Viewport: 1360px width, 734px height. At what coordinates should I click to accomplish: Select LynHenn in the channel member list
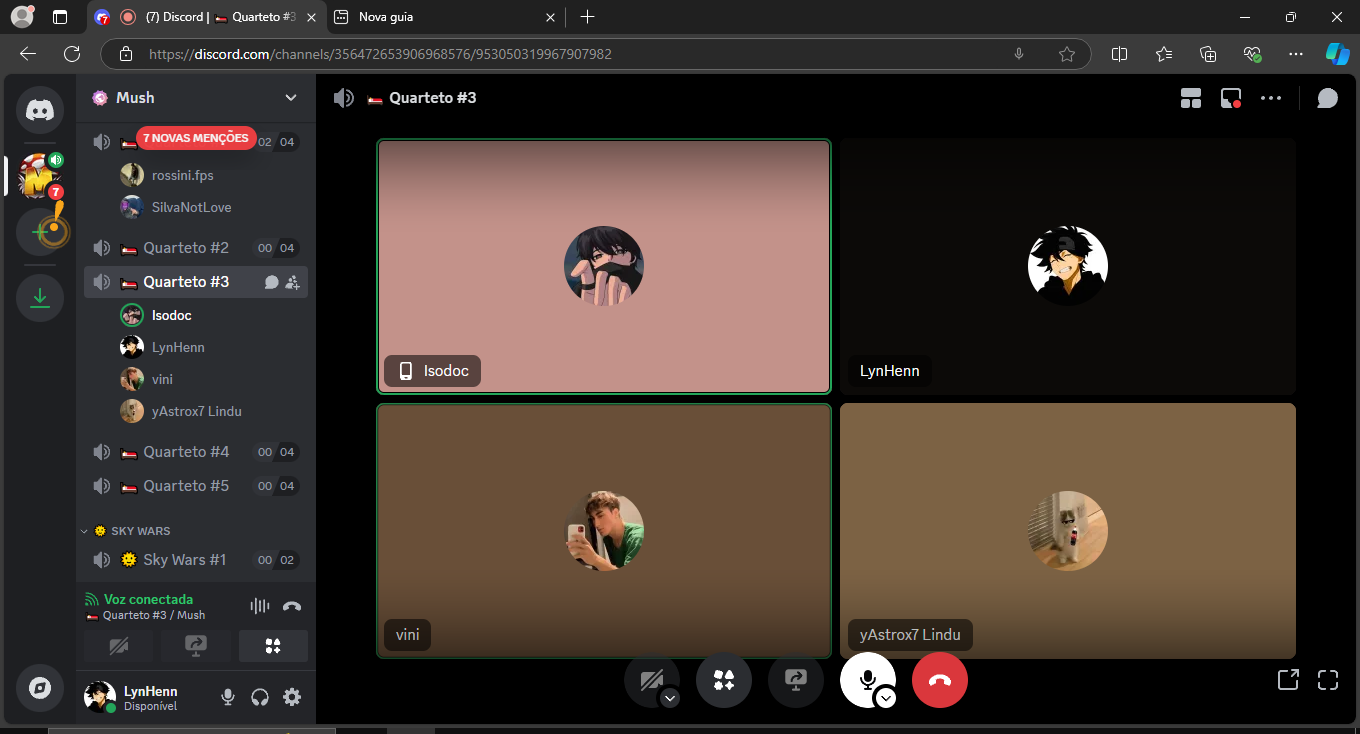point(212,347)
